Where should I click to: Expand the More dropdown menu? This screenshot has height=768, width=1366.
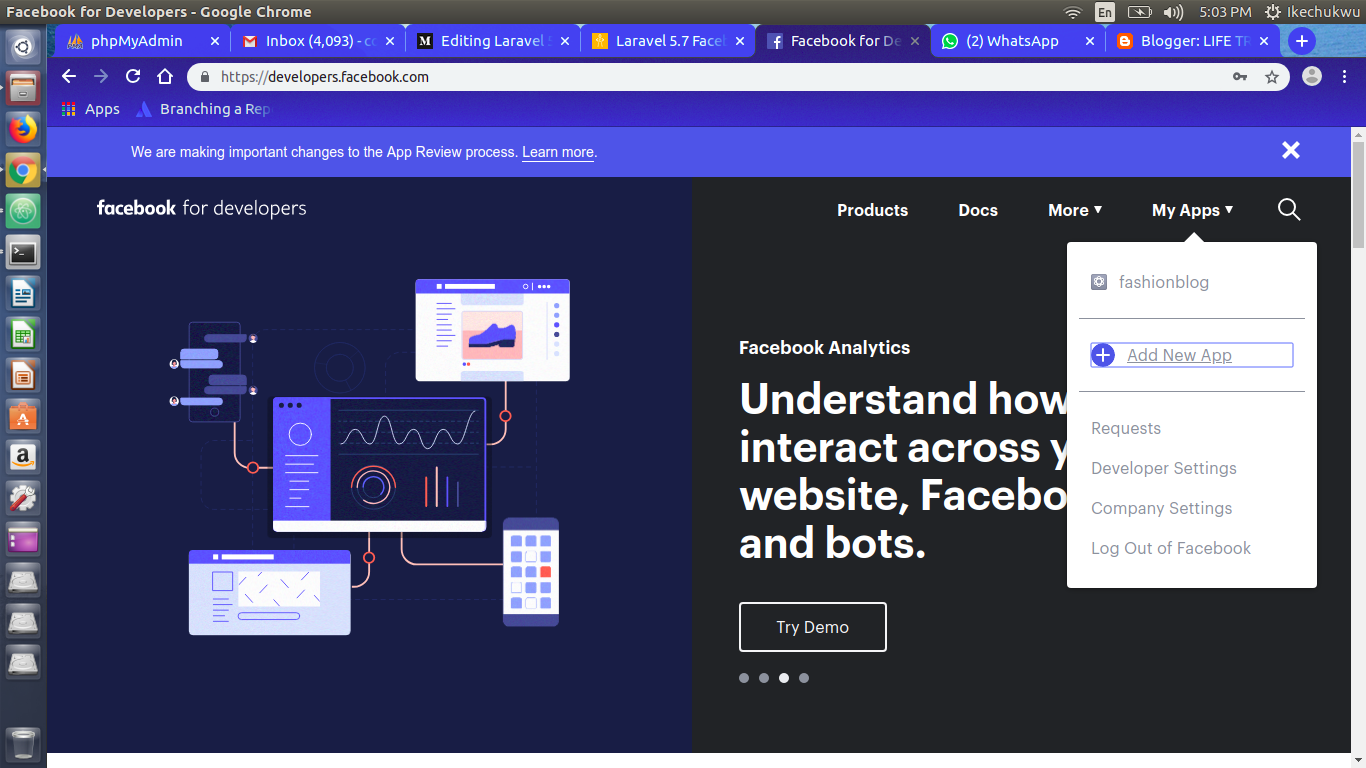coord(1075,210)
